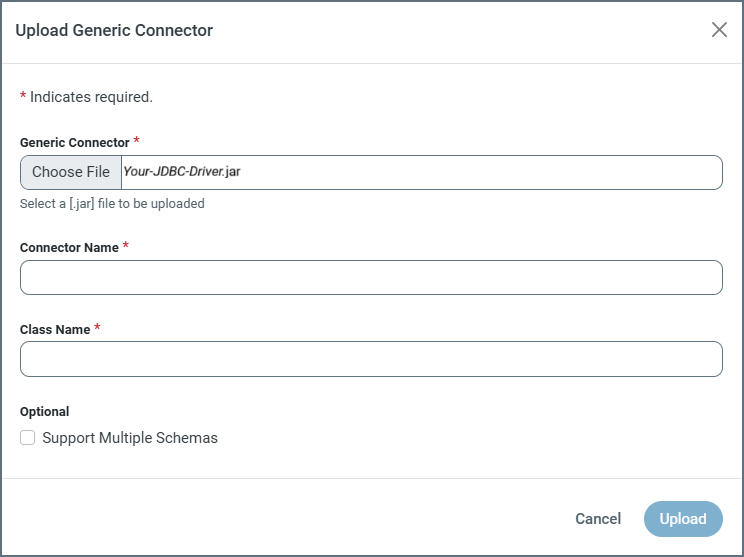
Task: Click the red asterisk beside Class Name
Action: pos(97,328)
